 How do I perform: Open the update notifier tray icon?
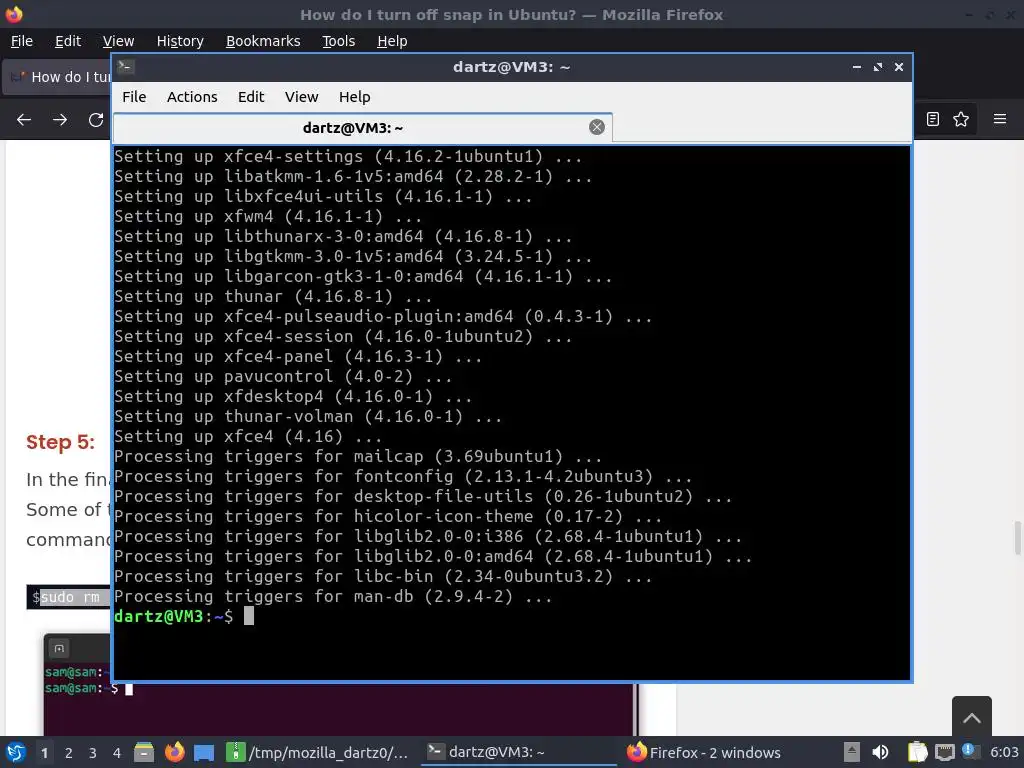[970, 751]
